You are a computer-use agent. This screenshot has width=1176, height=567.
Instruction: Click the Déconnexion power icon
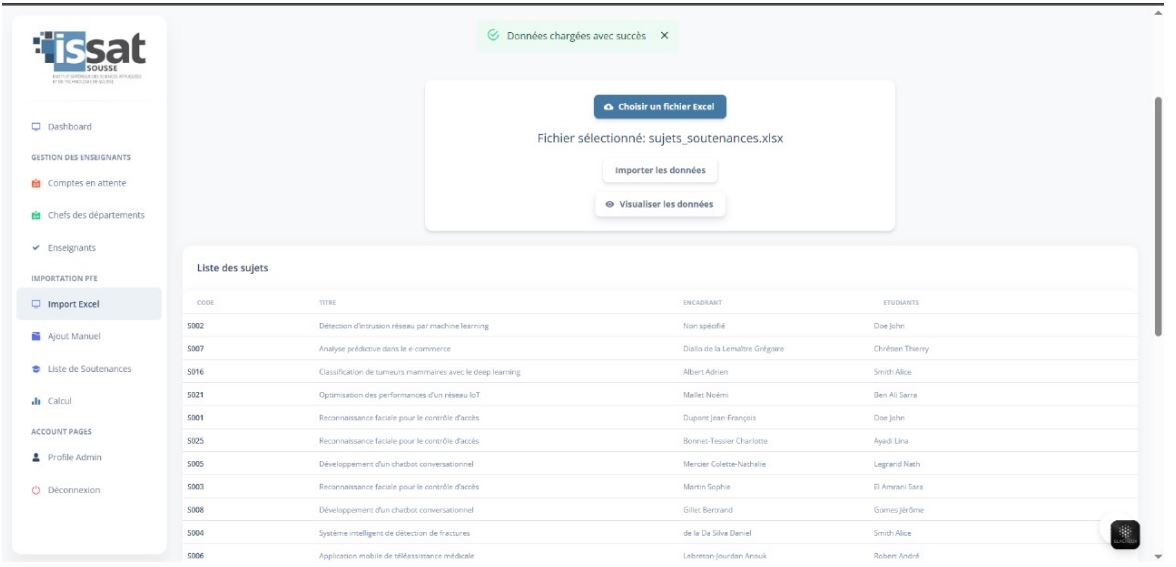click(37, 490)
